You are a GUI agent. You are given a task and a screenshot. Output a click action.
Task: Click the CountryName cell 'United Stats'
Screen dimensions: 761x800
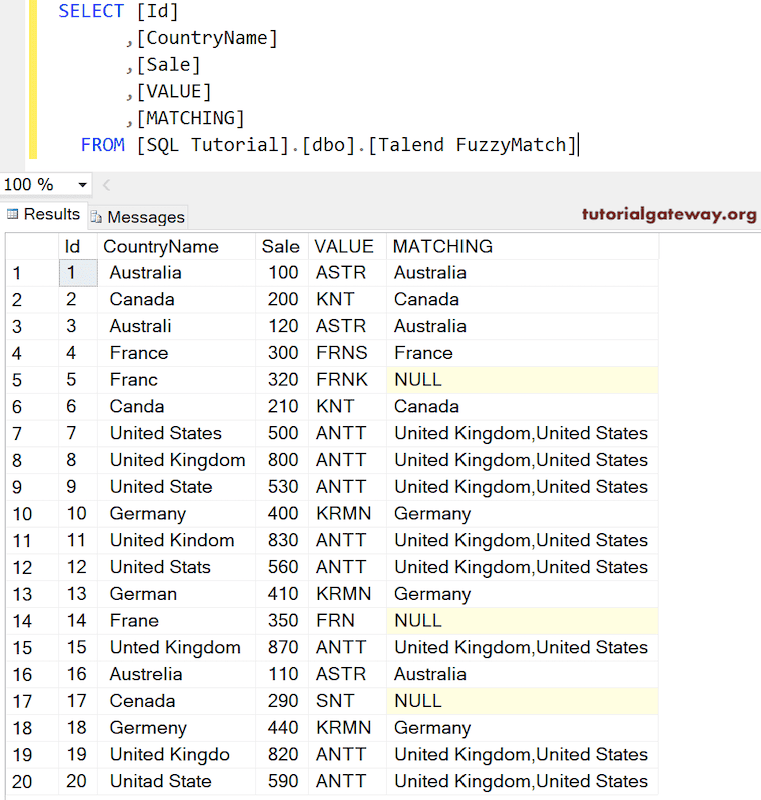point(176,567)
